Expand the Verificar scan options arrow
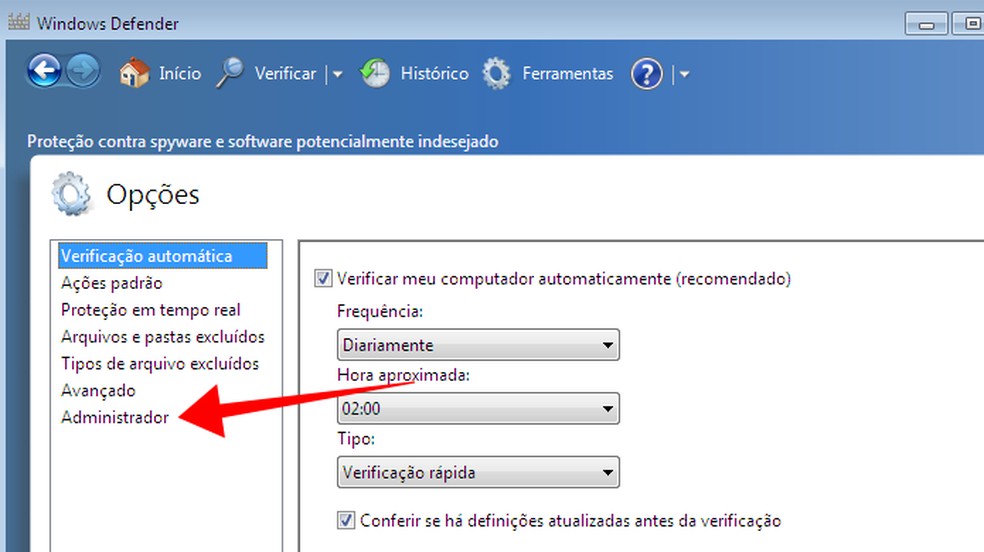This screenshot has height=552, width=984. (338, 74)
